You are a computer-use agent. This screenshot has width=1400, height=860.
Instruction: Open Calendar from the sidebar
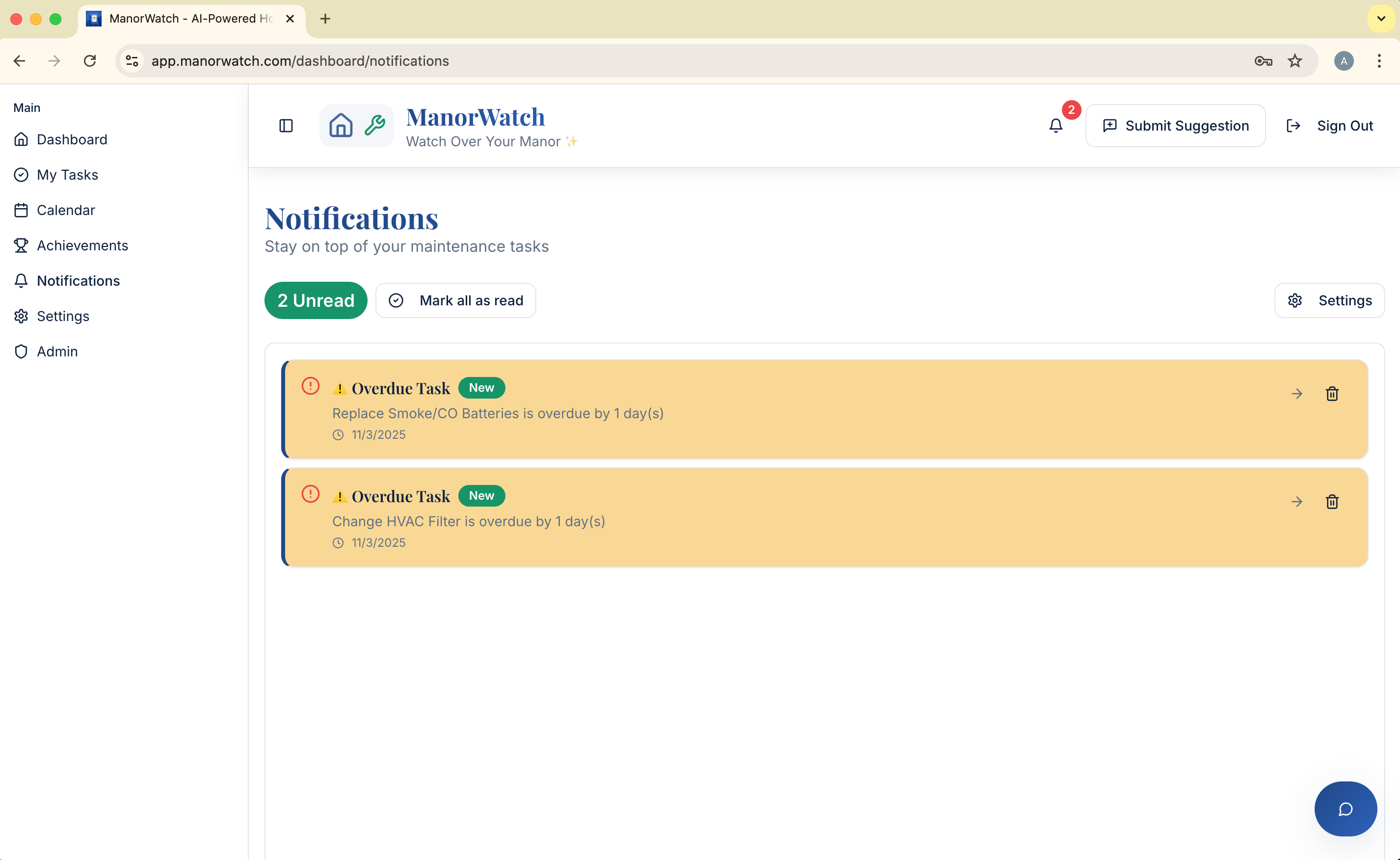[x=65, y=210]
